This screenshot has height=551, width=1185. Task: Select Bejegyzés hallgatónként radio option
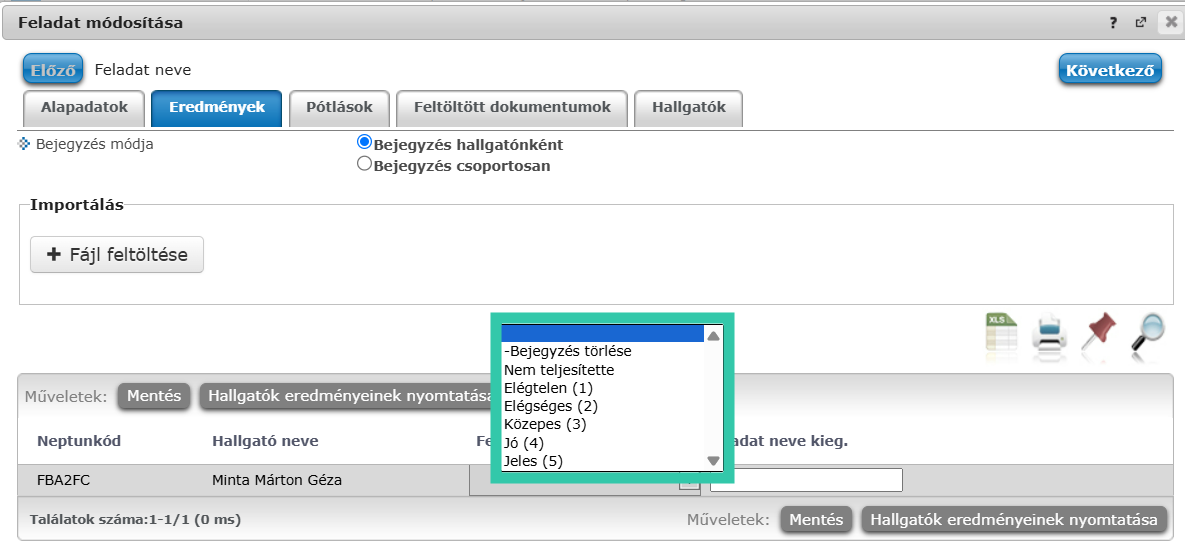365,143
